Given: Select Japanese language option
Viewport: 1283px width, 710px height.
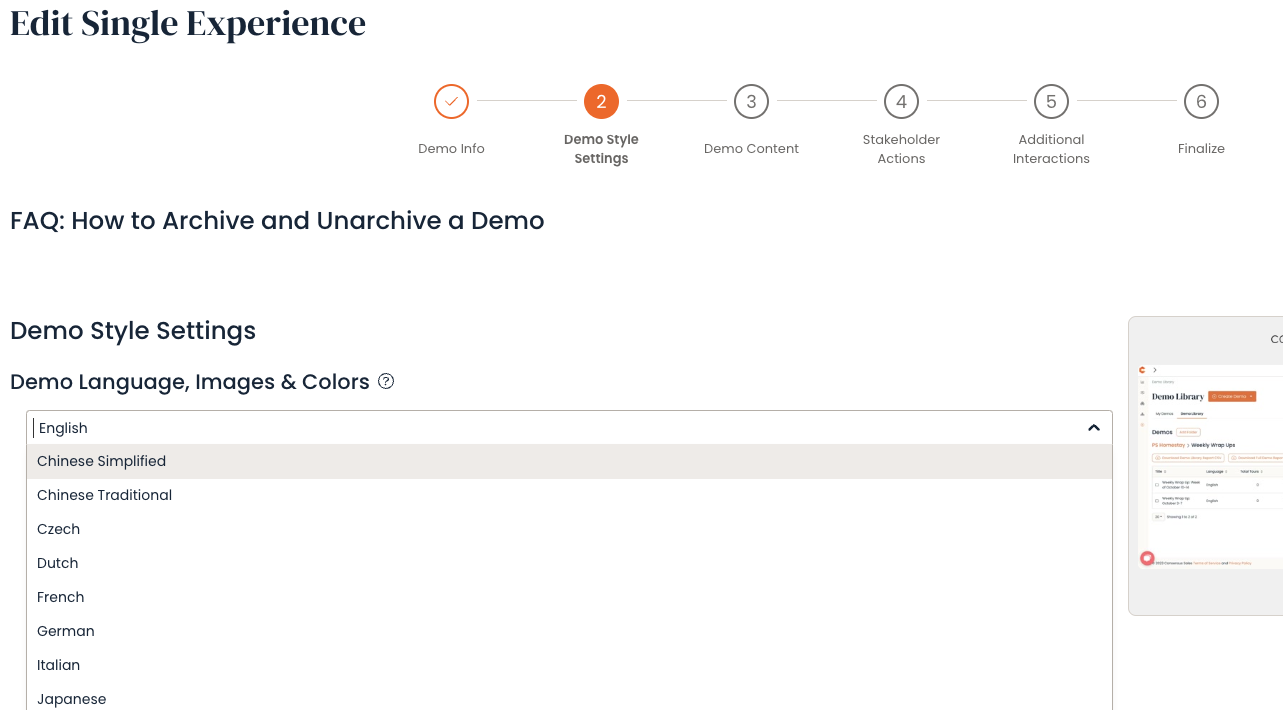Looking at the screenshot, I should click(x=569, y=697).
